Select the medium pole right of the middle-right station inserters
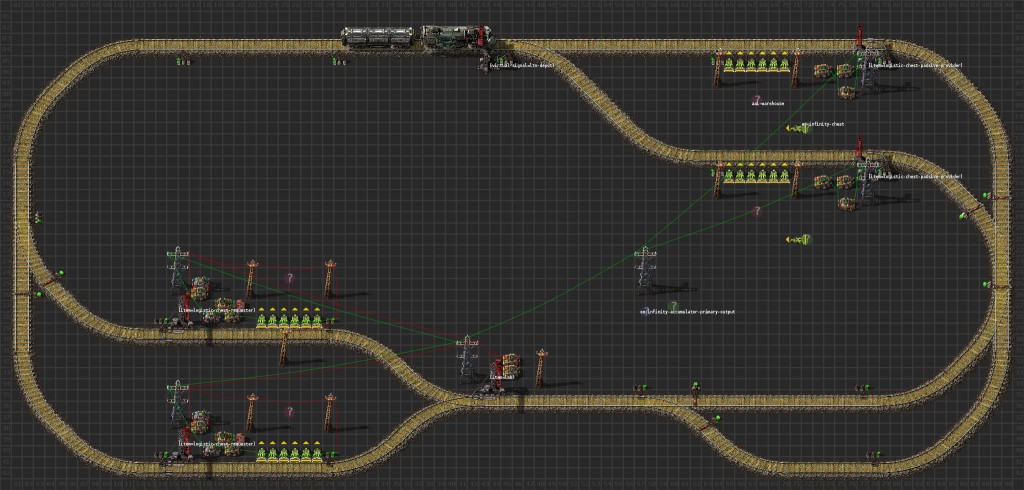 coord(795,179)
